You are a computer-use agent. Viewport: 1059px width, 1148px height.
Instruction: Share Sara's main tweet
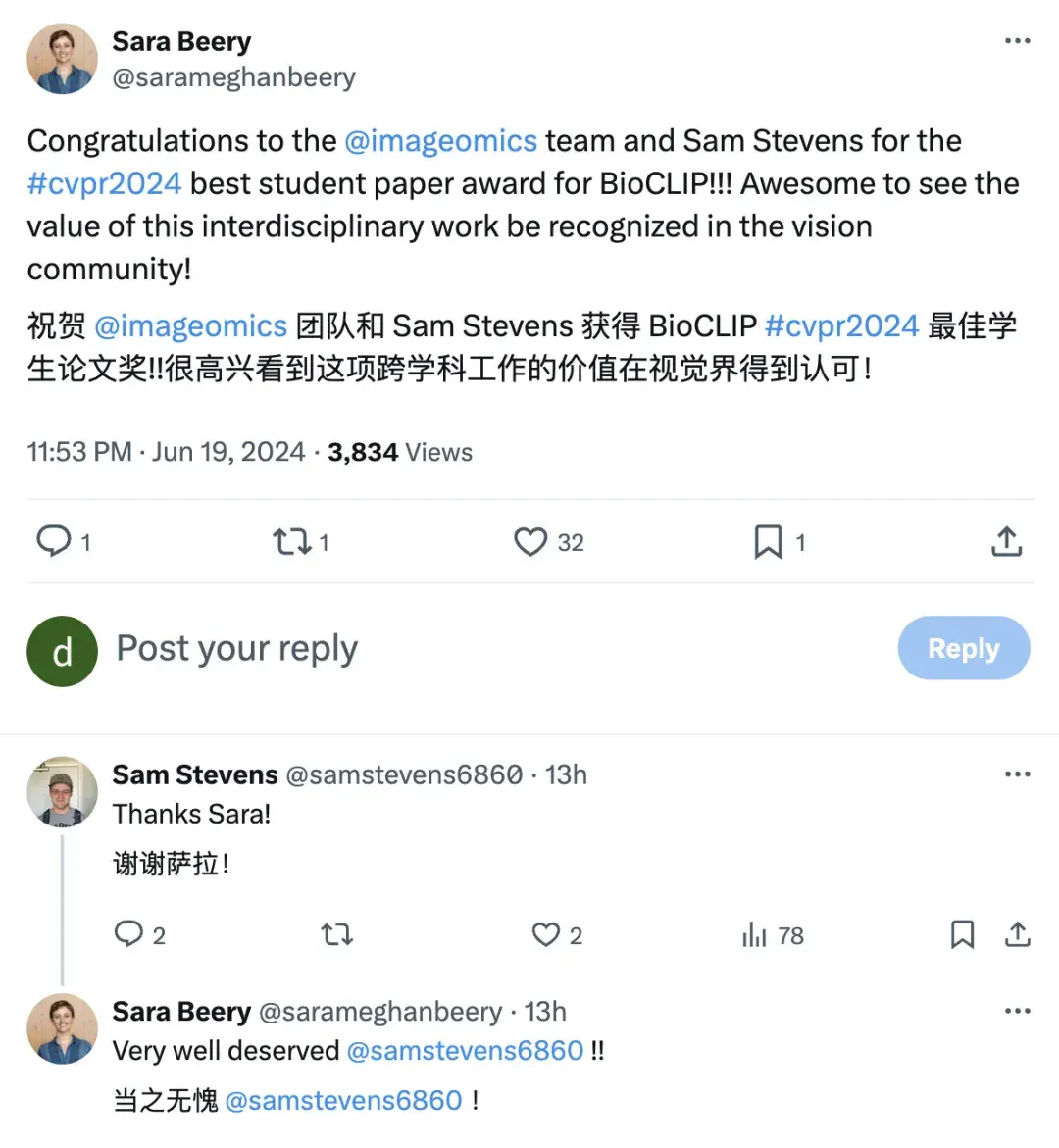tap(1006, 540)
